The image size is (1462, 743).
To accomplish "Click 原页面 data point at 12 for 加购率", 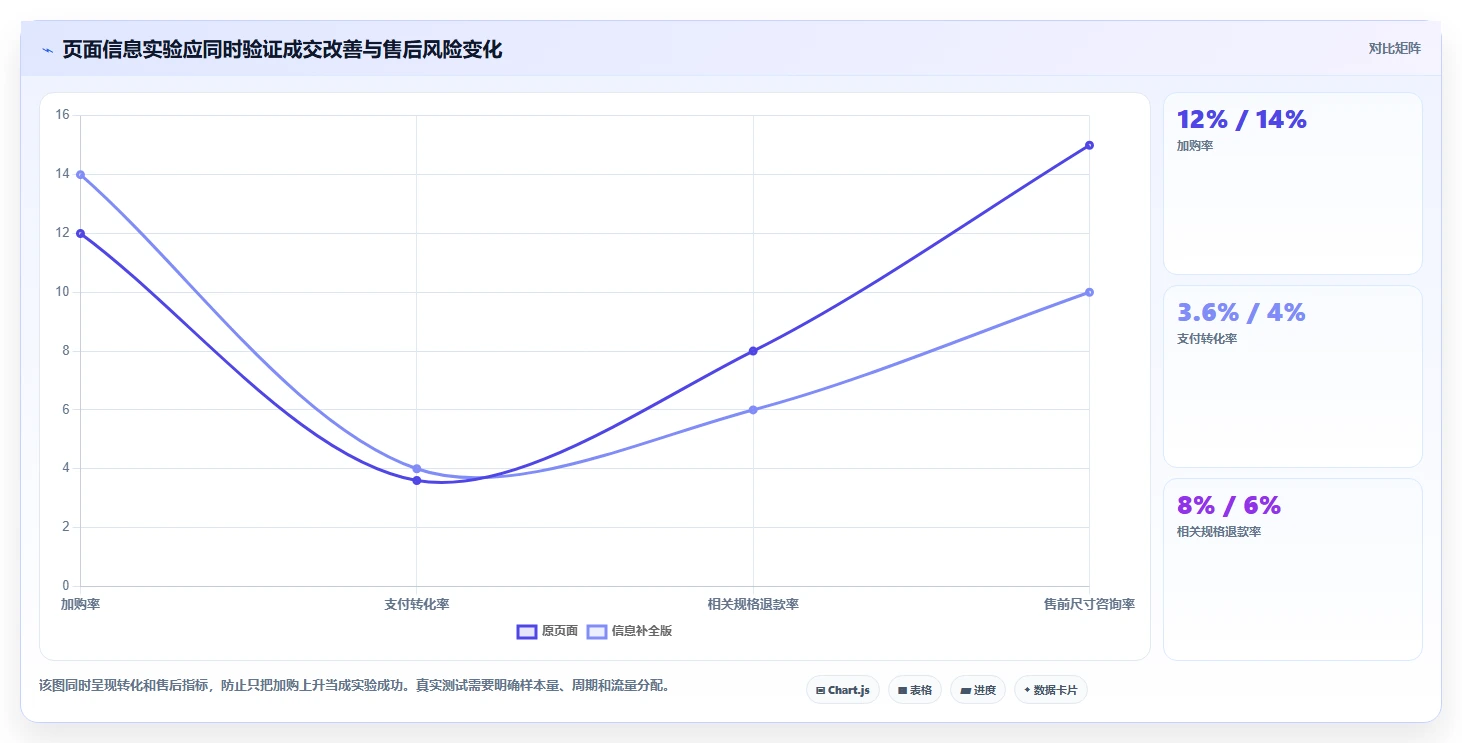I will (x=80, y=233).
